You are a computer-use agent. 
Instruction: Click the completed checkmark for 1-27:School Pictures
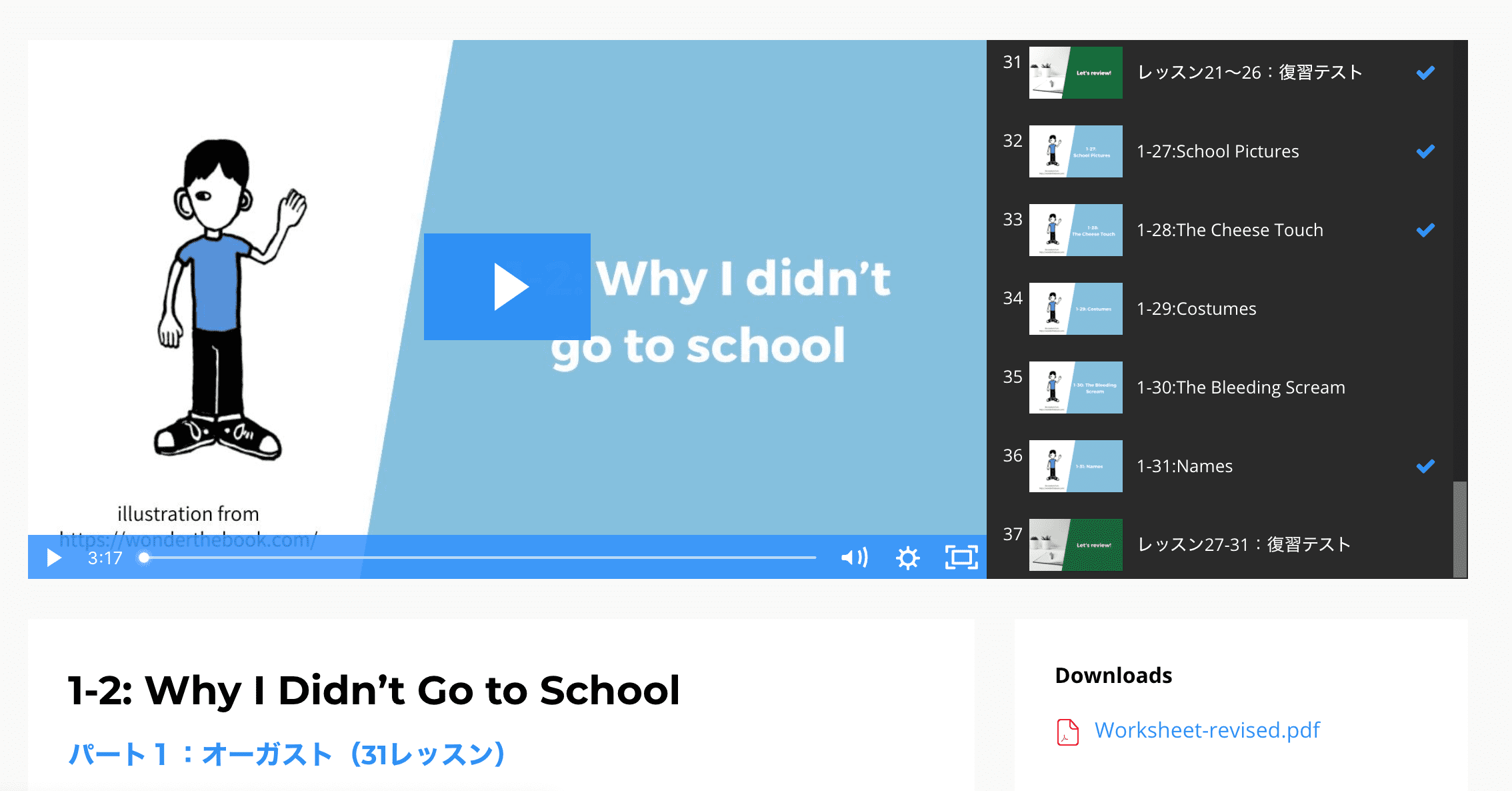coord(1425,151)
